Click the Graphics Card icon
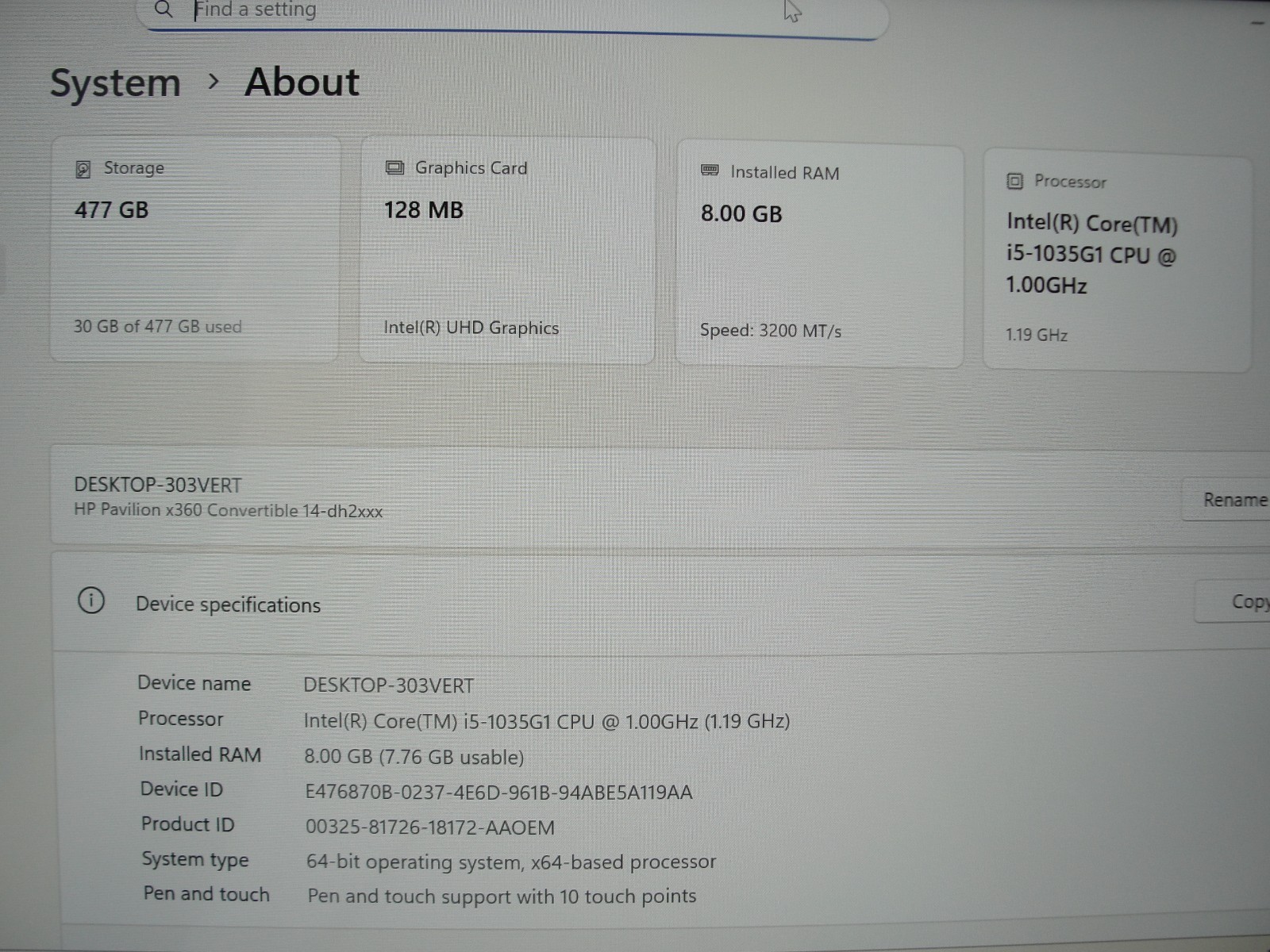 (394, 167)
